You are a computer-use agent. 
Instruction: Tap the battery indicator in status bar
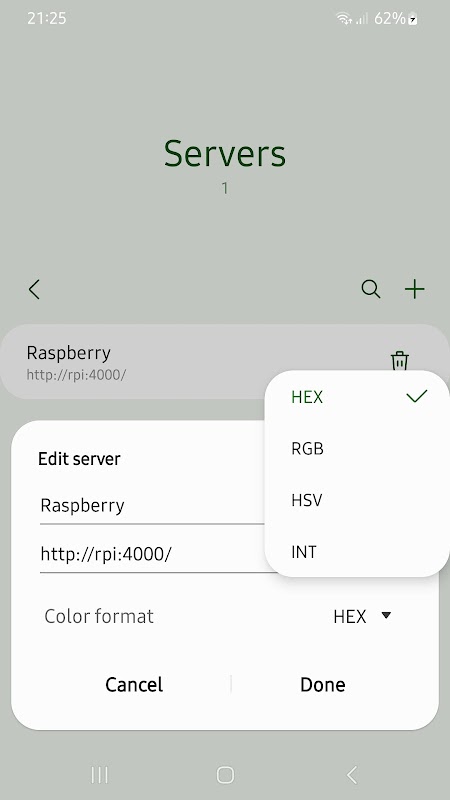coord(412,19)
